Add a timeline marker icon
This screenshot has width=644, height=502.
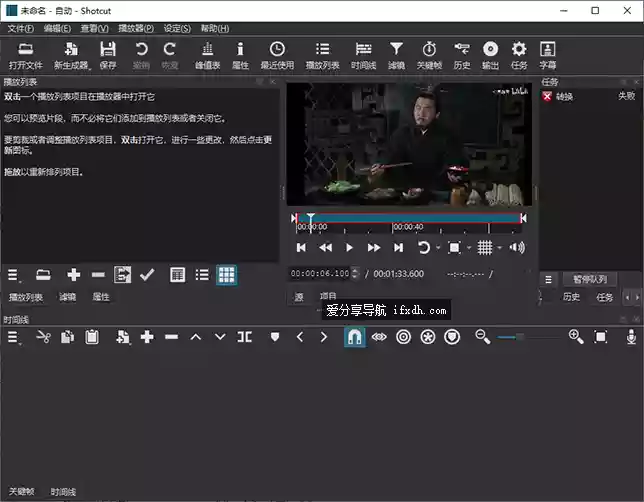tap(275, 337)
